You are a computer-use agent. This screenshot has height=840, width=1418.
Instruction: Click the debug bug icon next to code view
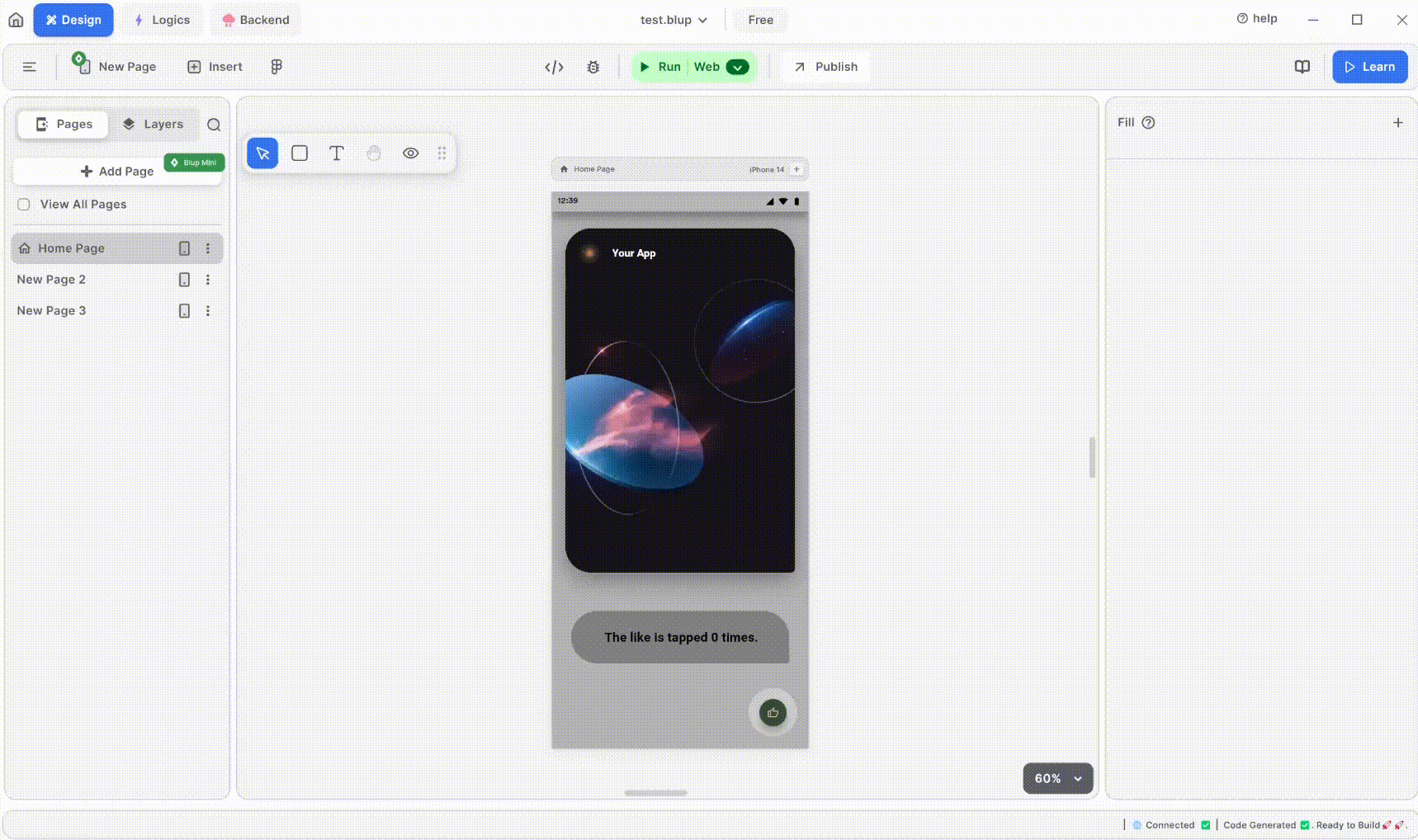point(593,67)
